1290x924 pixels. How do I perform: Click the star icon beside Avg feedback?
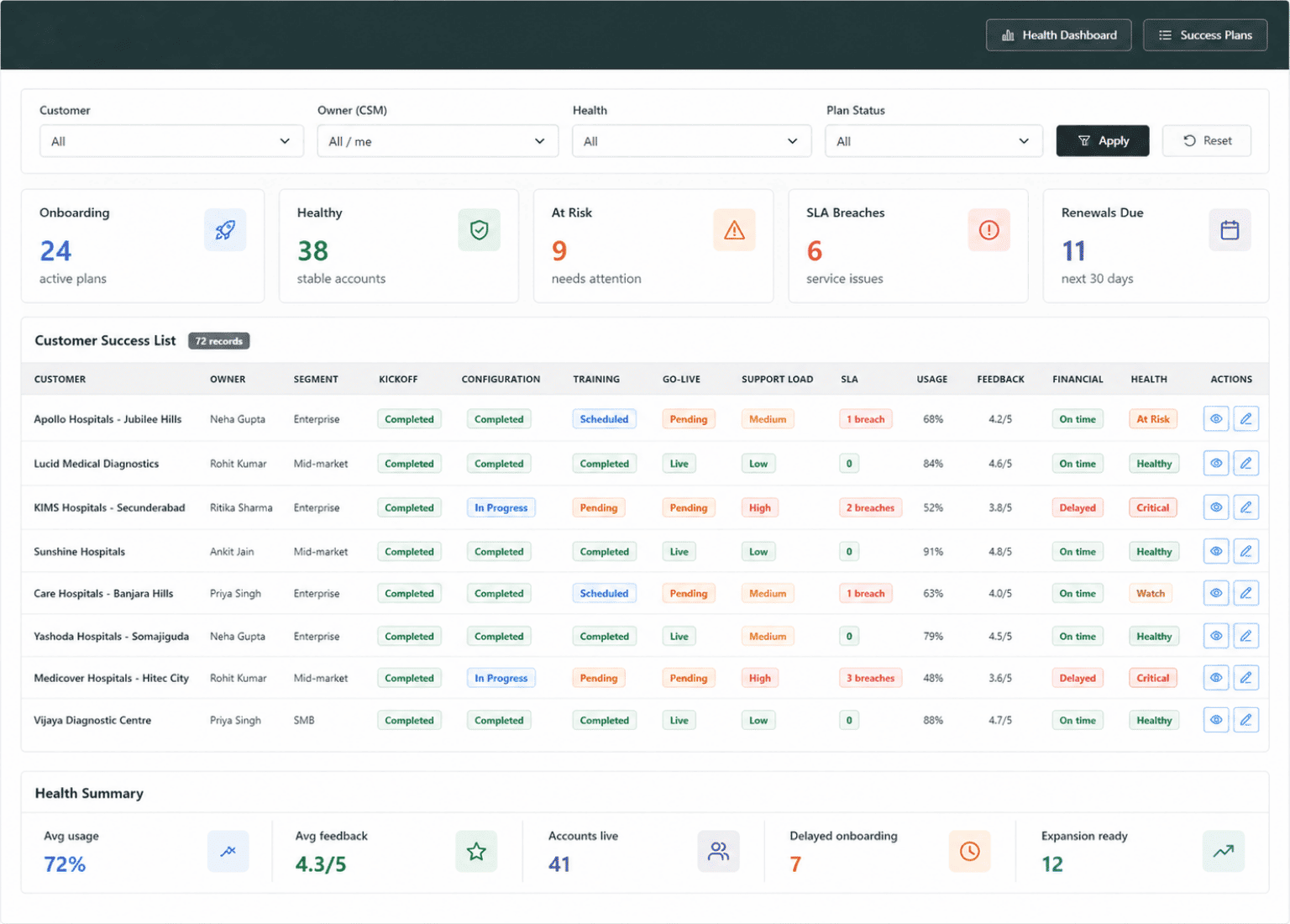point(476,851)
